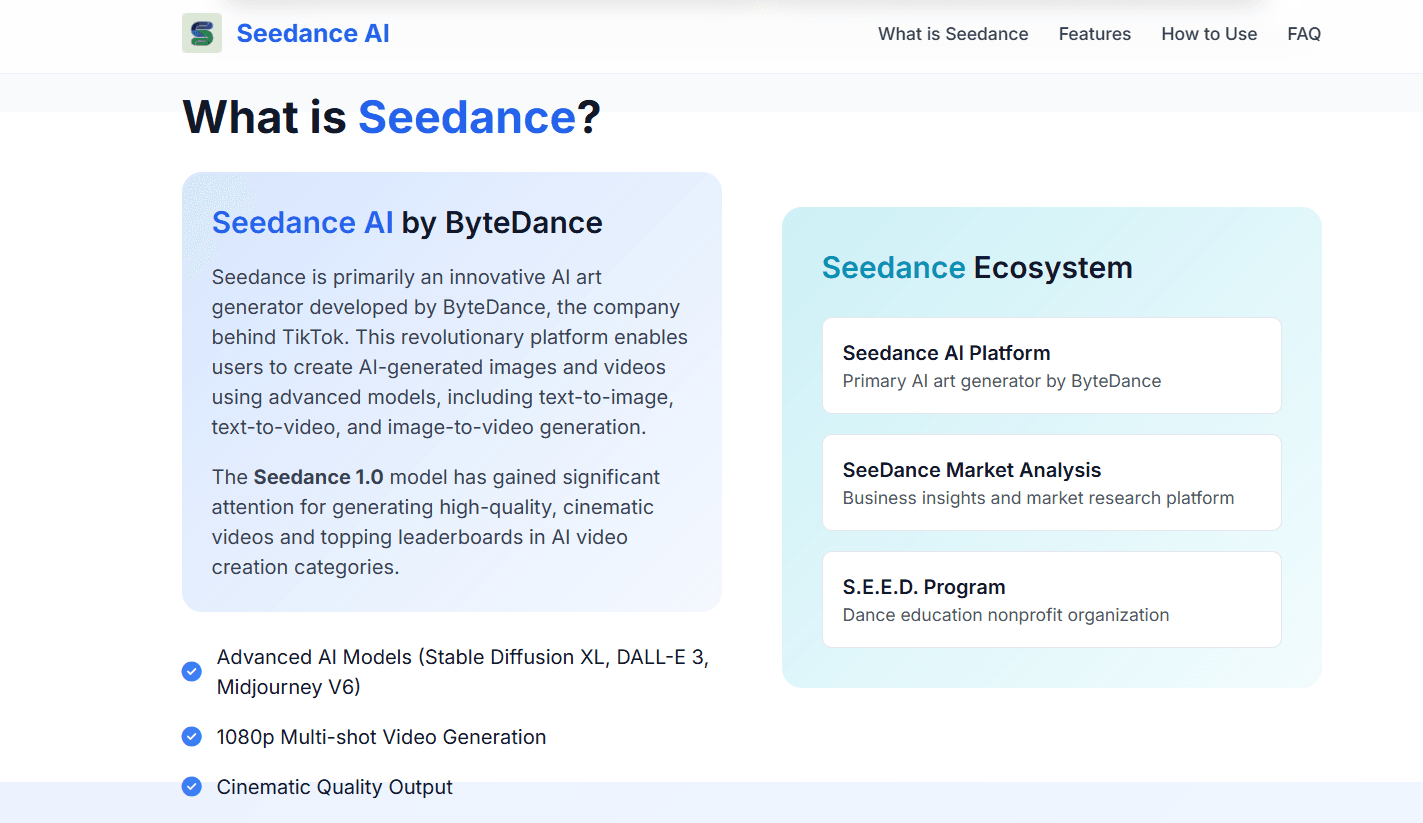Click the 1080p Multi-shot Video Generation text
This screenshot has height=823, width=1423.
pos(381,737)
